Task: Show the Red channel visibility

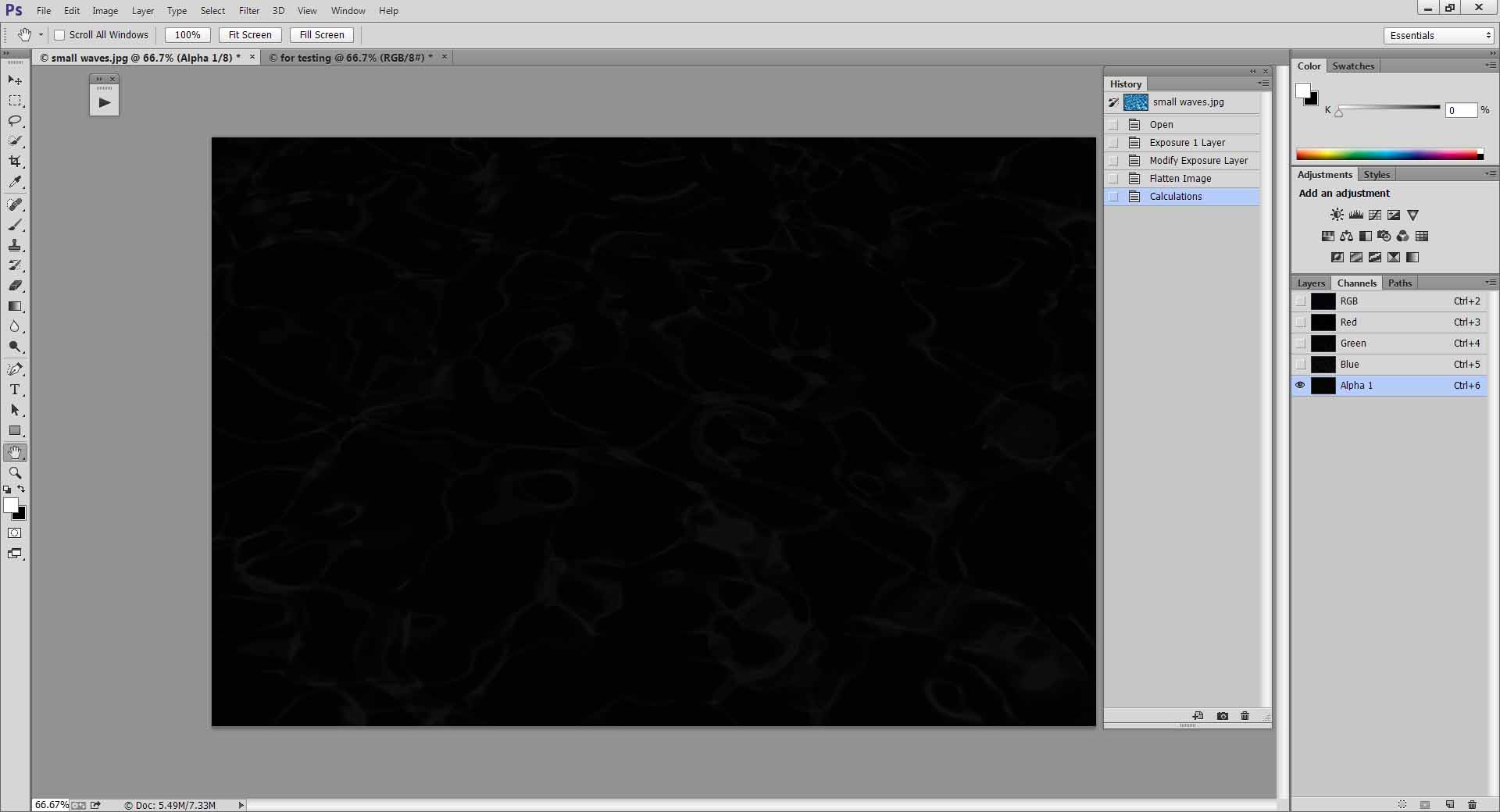Action: coord(1300,322)
